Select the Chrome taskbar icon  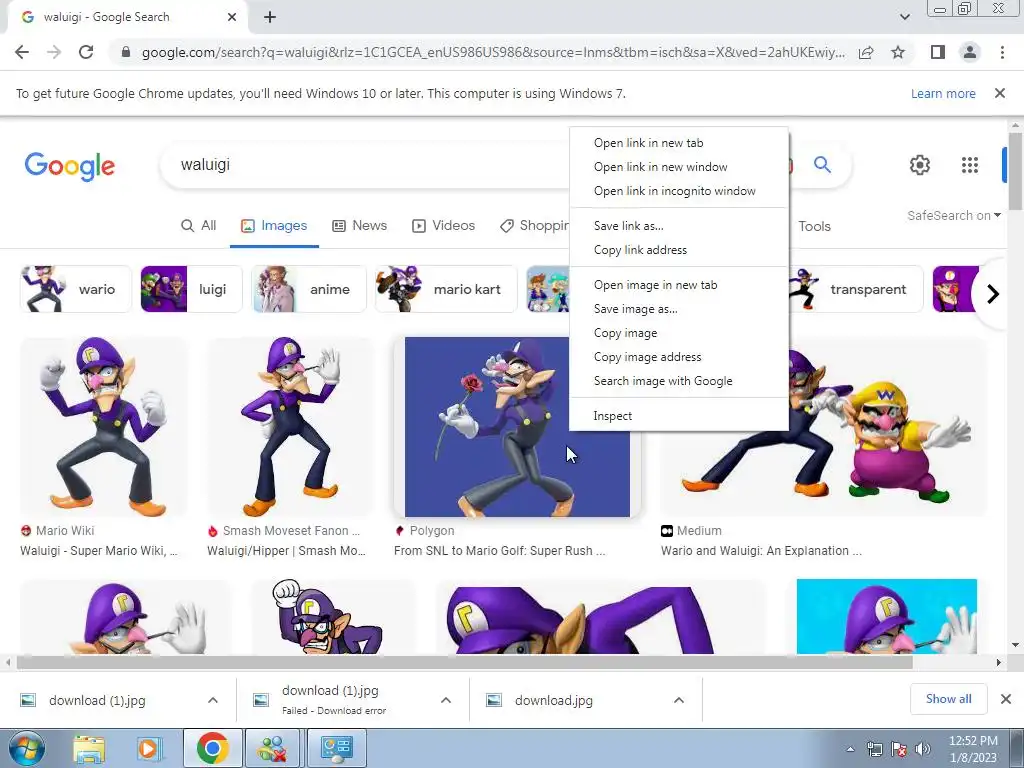coord(212,748)
